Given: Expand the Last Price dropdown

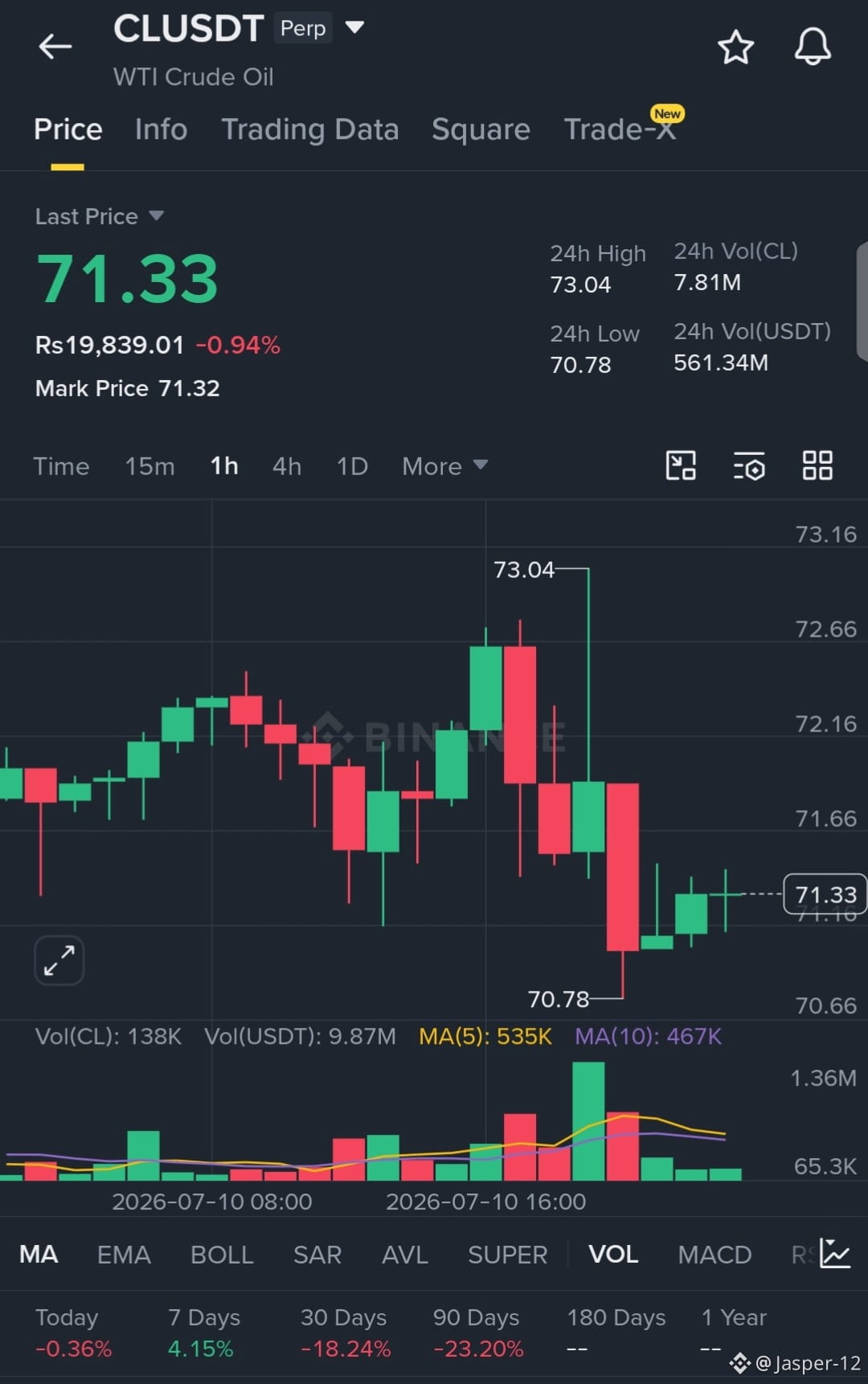Looking at the screenshot, I should (x=156, y=215).
